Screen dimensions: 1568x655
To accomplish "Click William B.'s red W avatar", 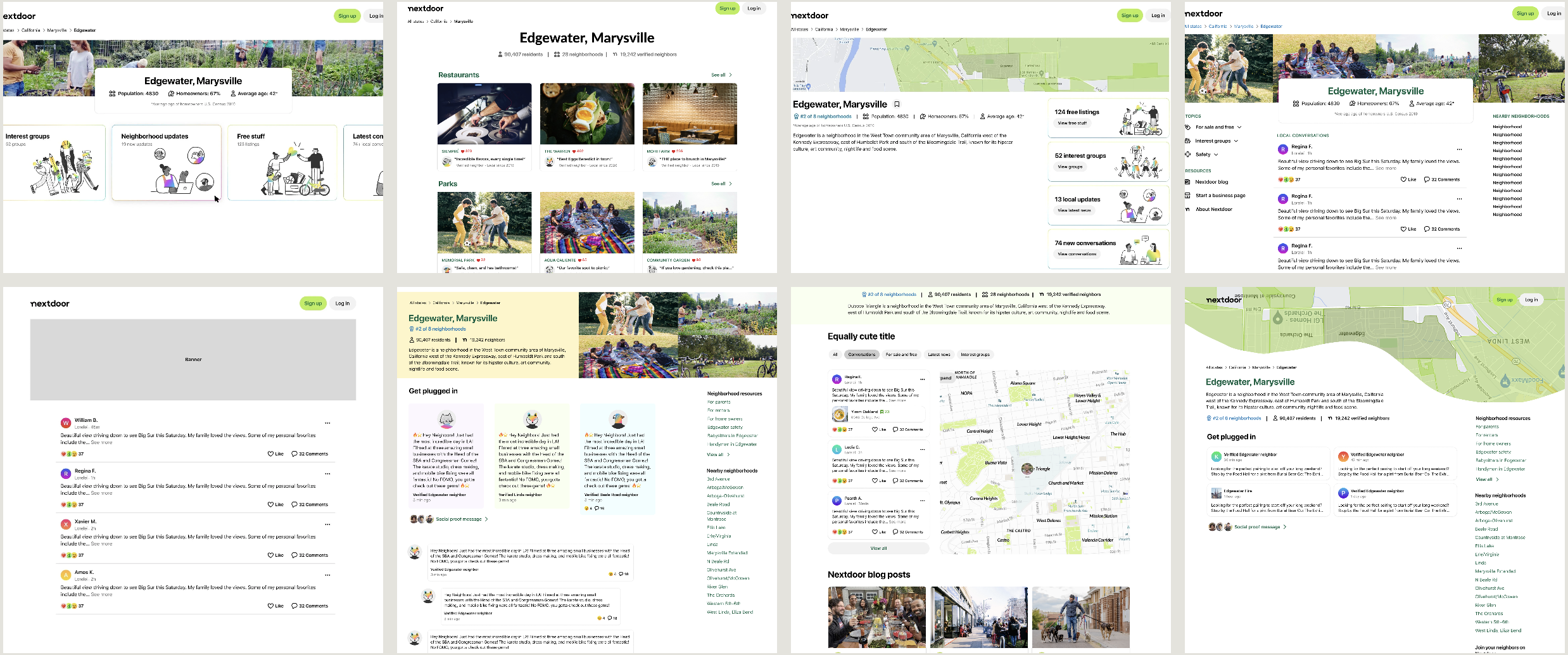I will [66, 423].
